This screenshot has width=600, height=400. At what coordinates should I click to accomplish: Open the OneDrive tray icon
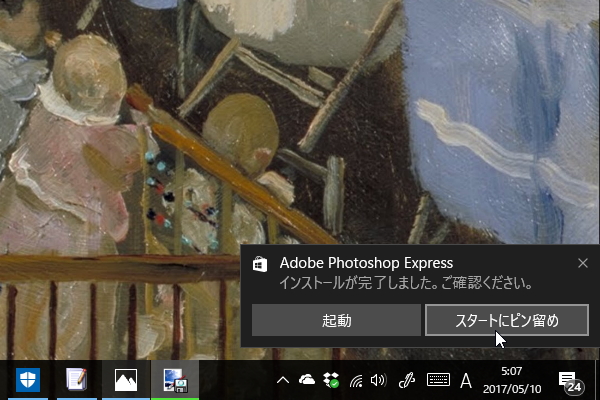[307, 380]
